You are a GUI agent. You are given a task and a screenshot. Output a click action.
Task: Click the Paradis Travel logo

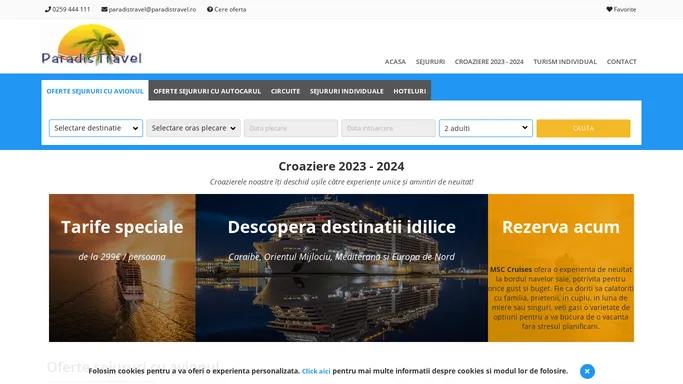coord(92,45)
